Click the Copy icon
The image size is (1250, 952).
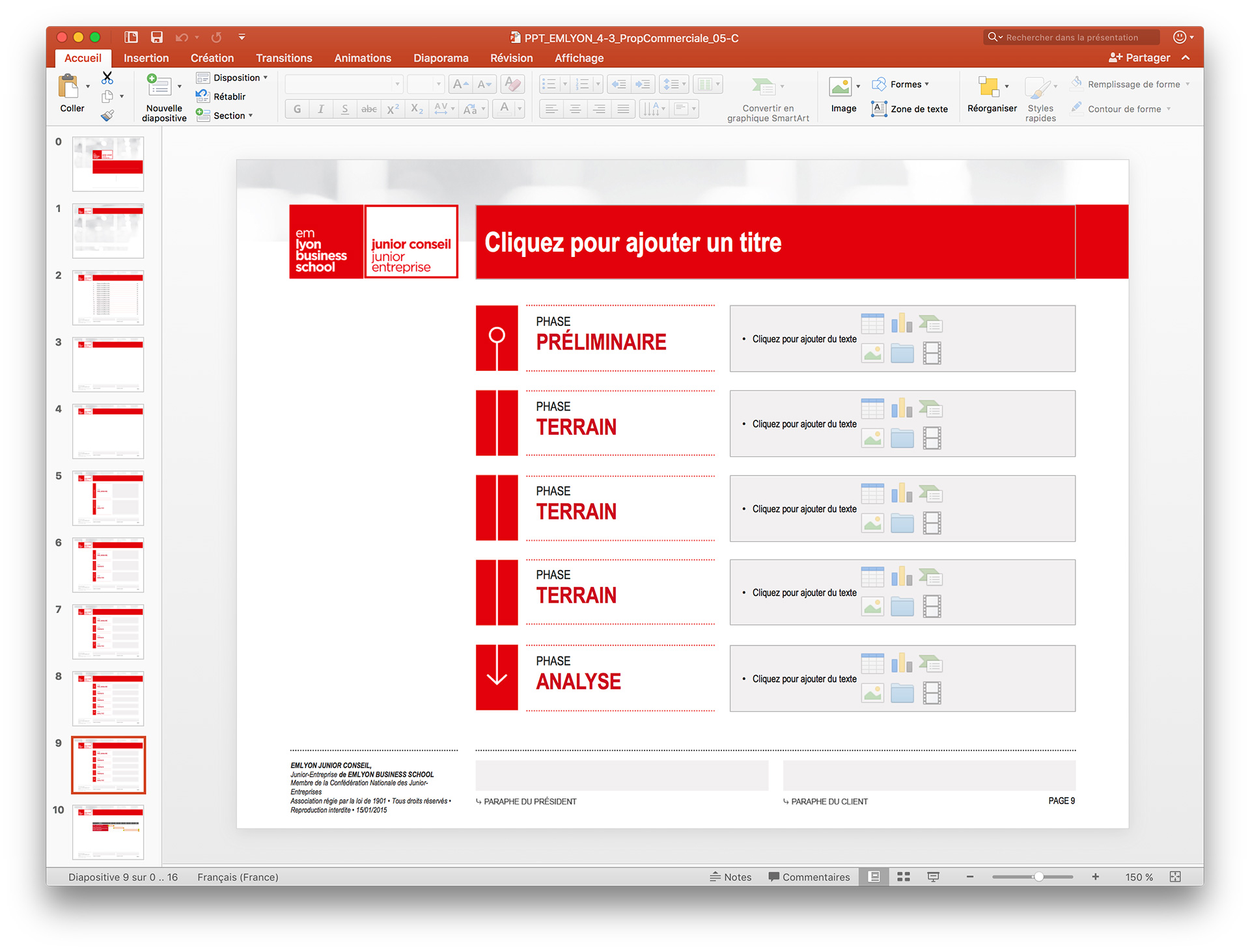(107, 96)
